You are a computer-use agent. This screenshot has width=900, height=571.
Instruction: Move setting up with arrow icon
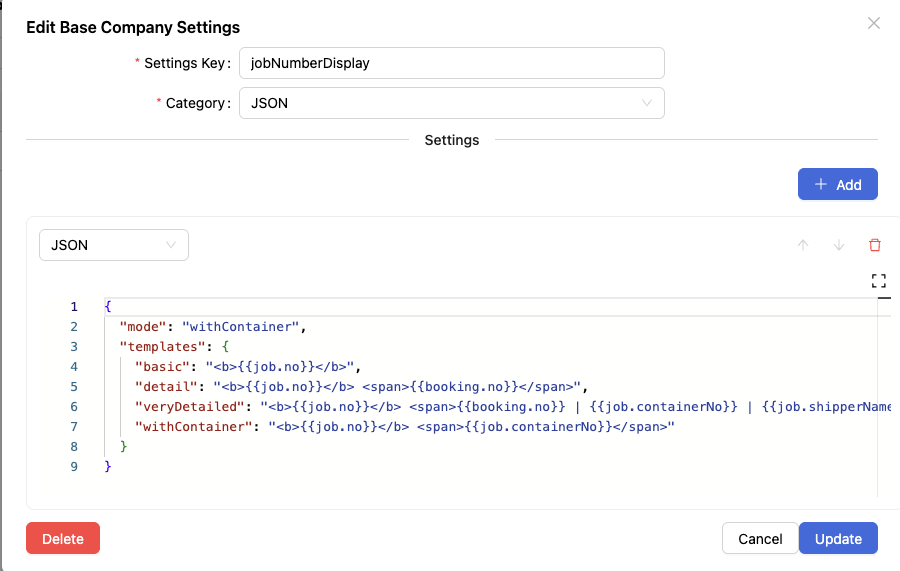coord(803,245)
